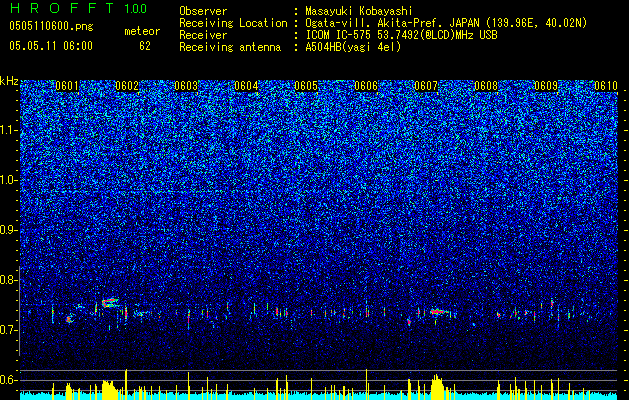Click the 0606 time marker

pyautogui.click(x=366, y=86)
